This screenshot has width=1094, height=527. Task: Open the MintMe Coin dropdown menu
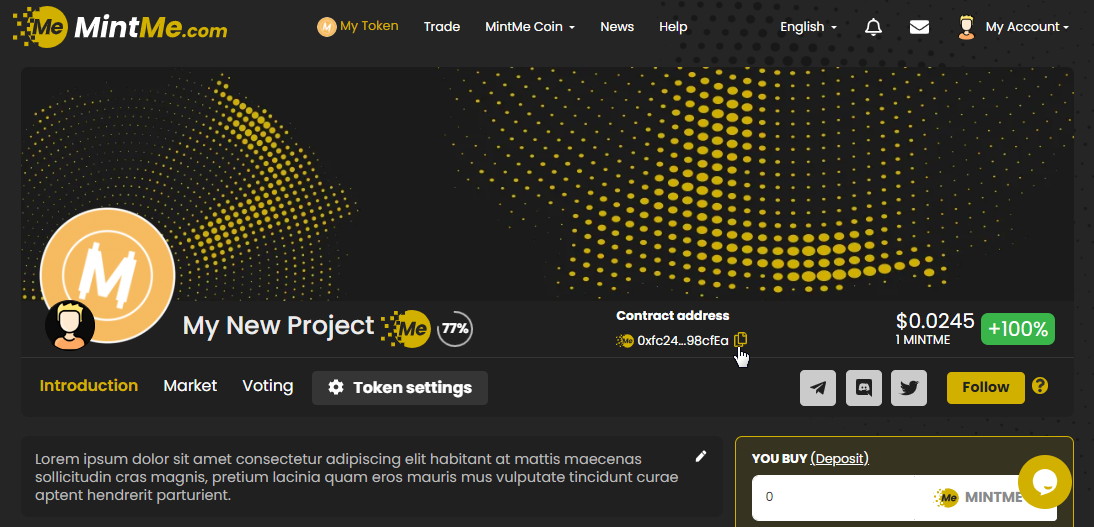[x=529, y=27]
